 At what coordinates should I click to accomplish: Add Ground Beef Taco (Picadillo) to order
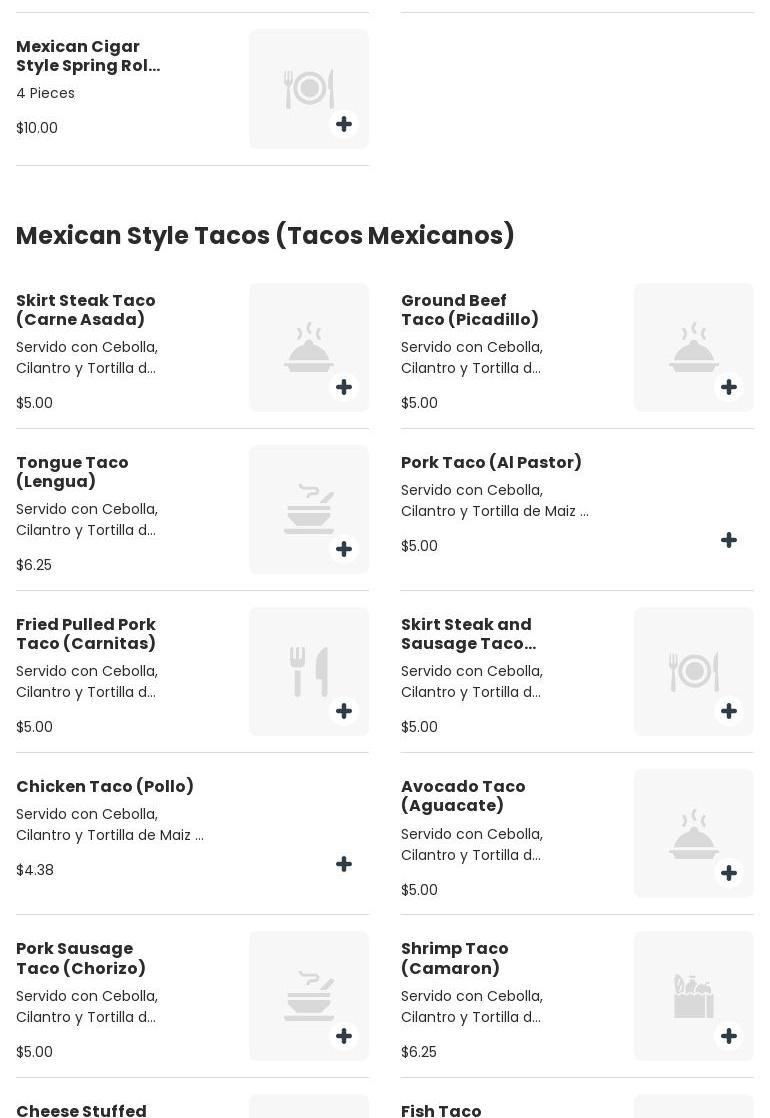(729, 387)
